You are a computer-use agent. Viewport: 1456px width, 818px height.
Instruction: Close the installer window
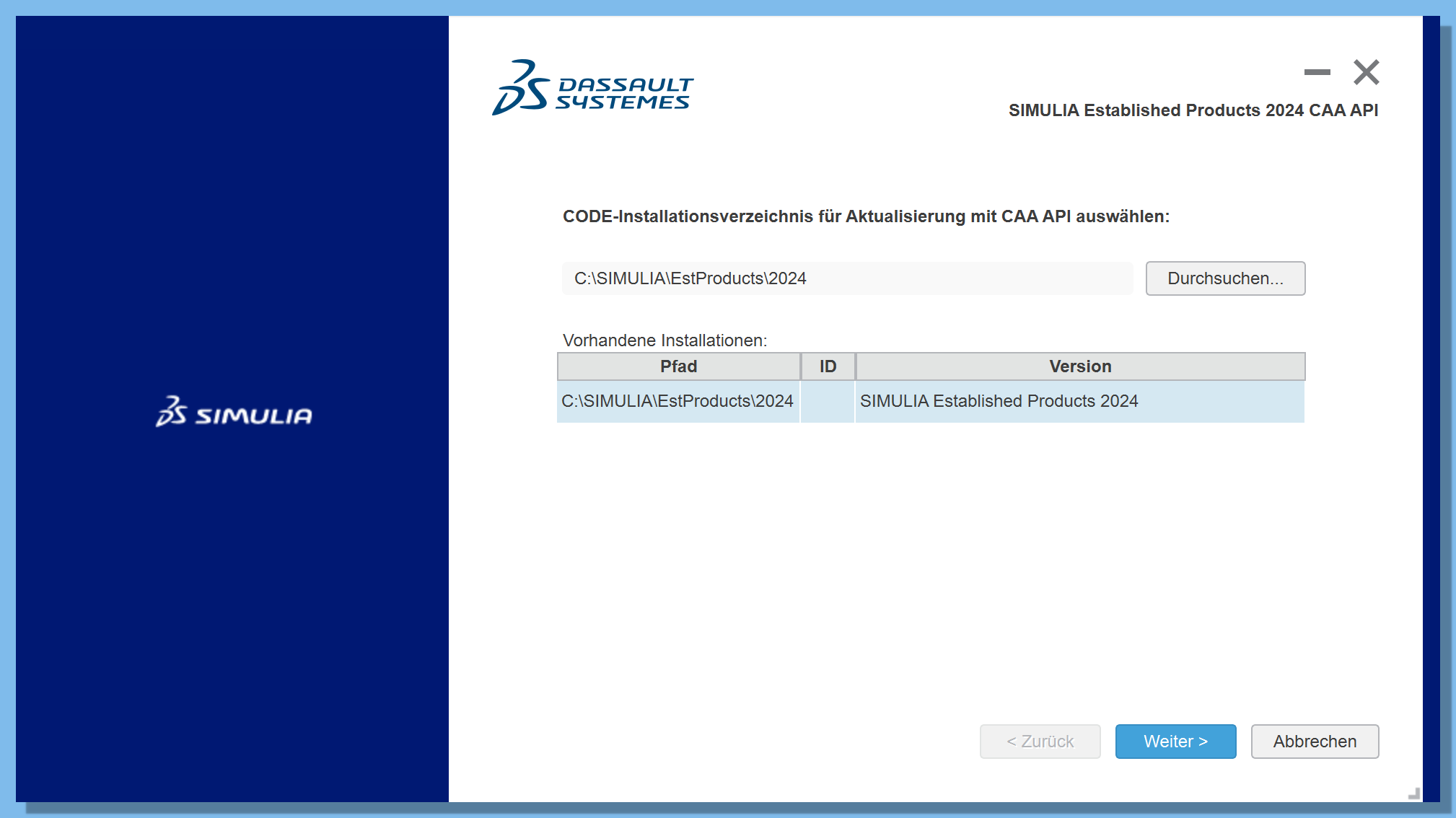click(x=1366, y=72)
